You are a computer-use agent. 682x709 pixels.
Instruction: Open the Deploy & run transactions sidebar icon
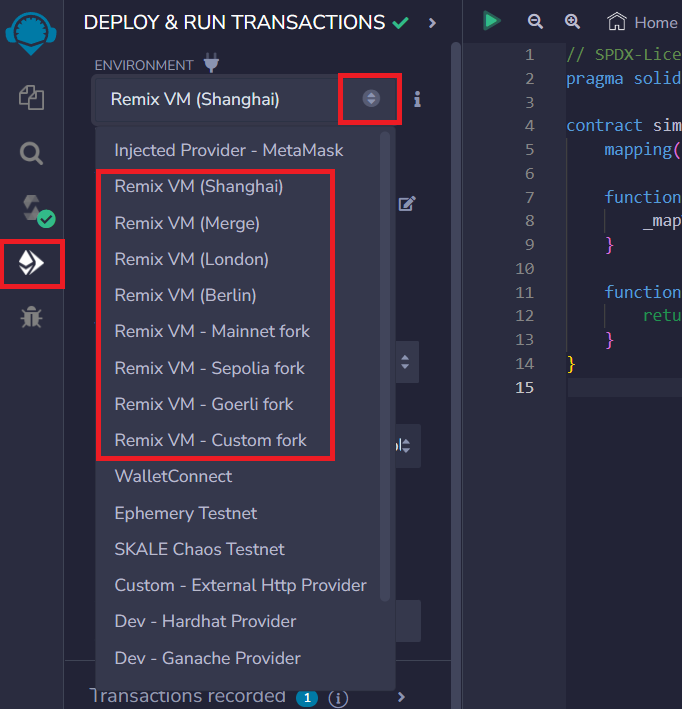pyautogui.click(x=31, y=263)
